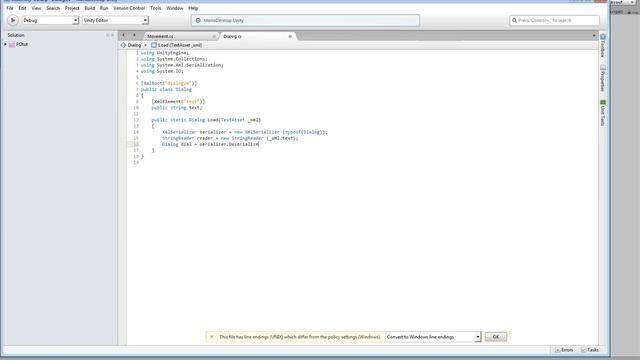The width and height of the screenshot is (640, 360).
Task: Close the Movement.cs tab
Action: tap(214, 36)
